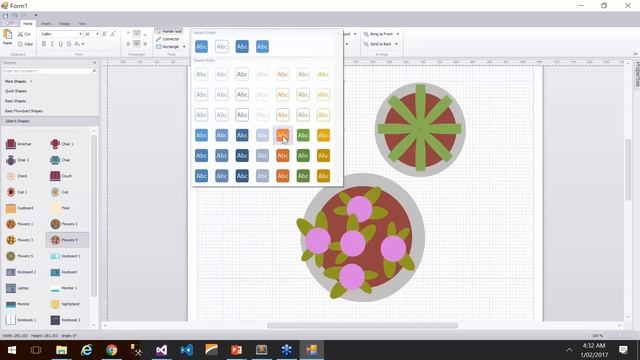The image size is (640, 360).
Task: Increase font size with grow font icon
Action: (104, 34)
